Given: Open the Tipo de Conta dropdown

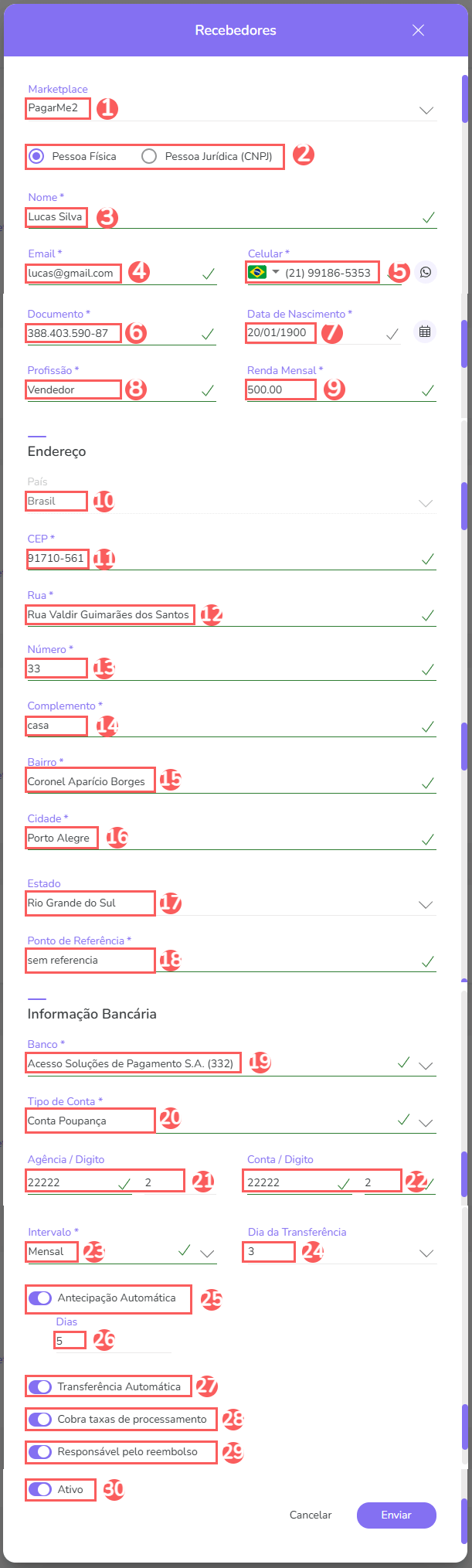Looking at the screenshot, I should [426, 1122].
